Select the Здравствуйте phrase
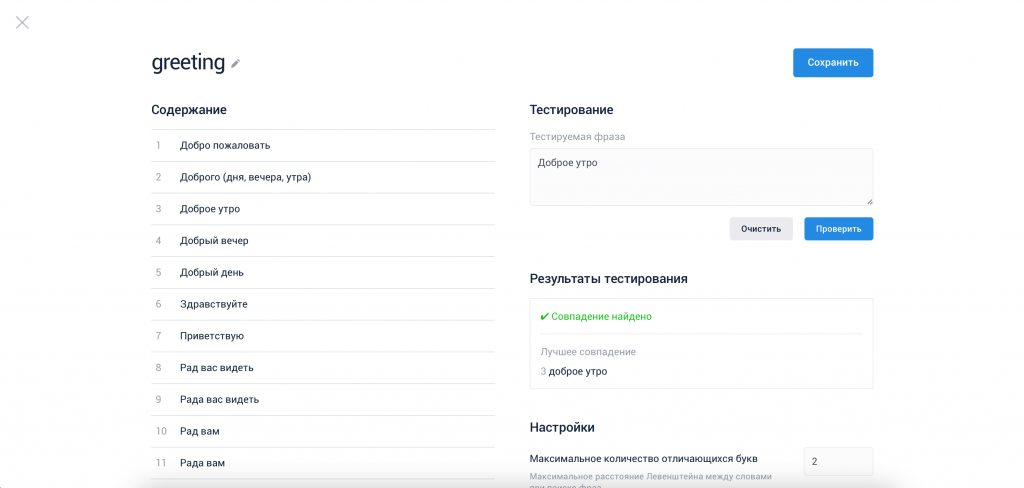 point(214,304)
